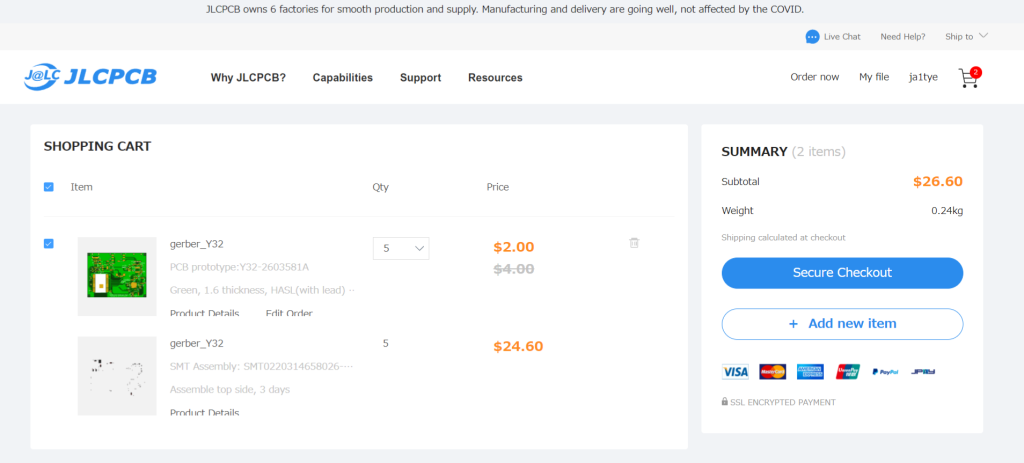1024x463 pixels.
Task: Uncheck the gerber_Y32 PCB item checkbox
Action: [49, 244]
